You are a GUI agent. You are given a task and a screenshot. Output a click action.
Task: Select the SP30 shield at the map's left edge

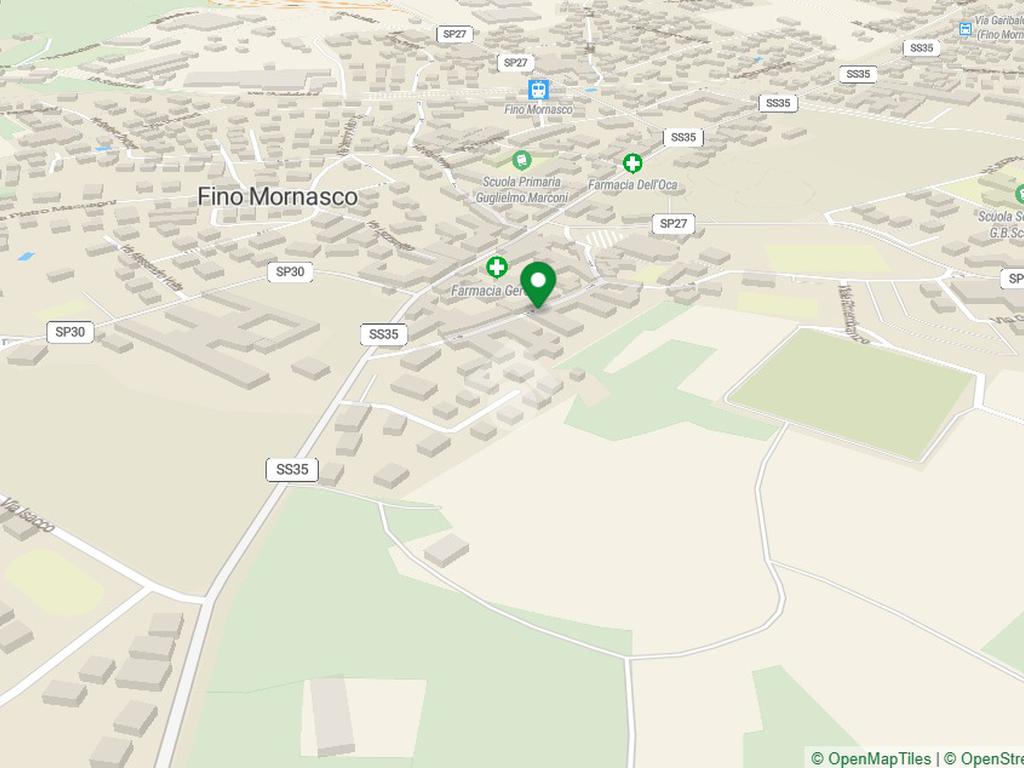click(x=71, y=332)
